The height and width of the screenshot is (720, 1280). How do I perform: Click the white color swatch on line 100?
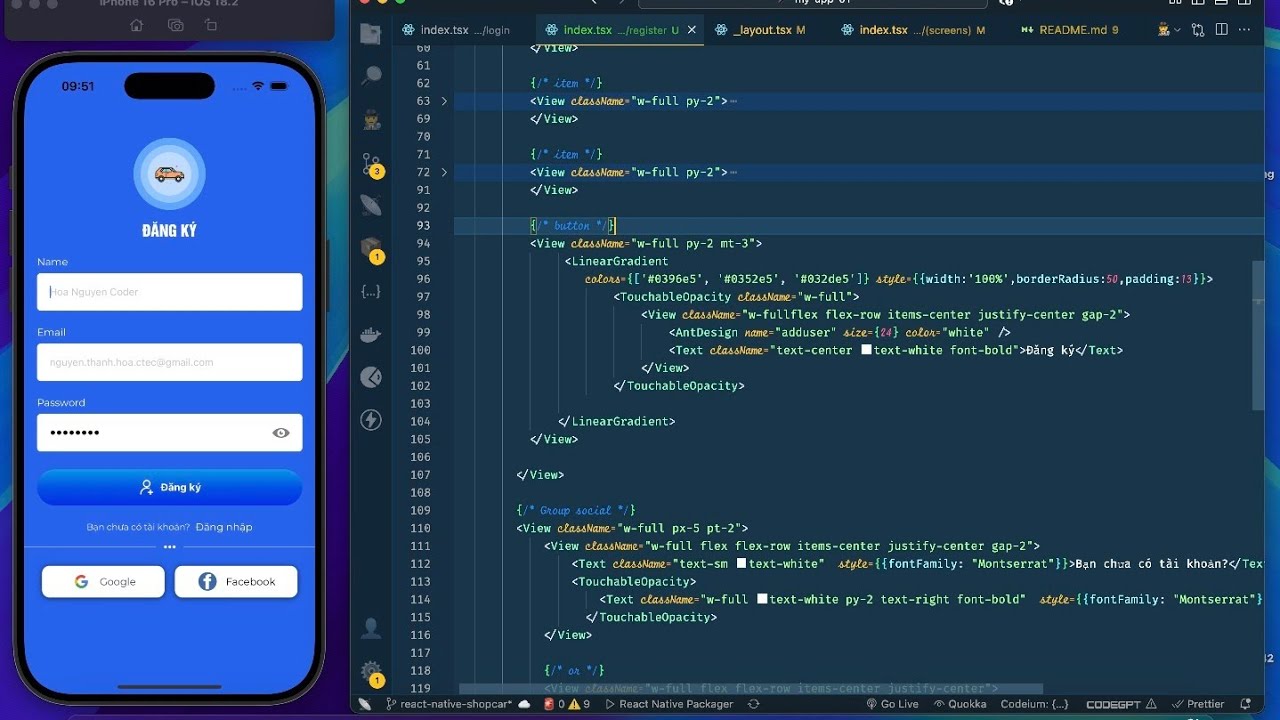[866, 350]
